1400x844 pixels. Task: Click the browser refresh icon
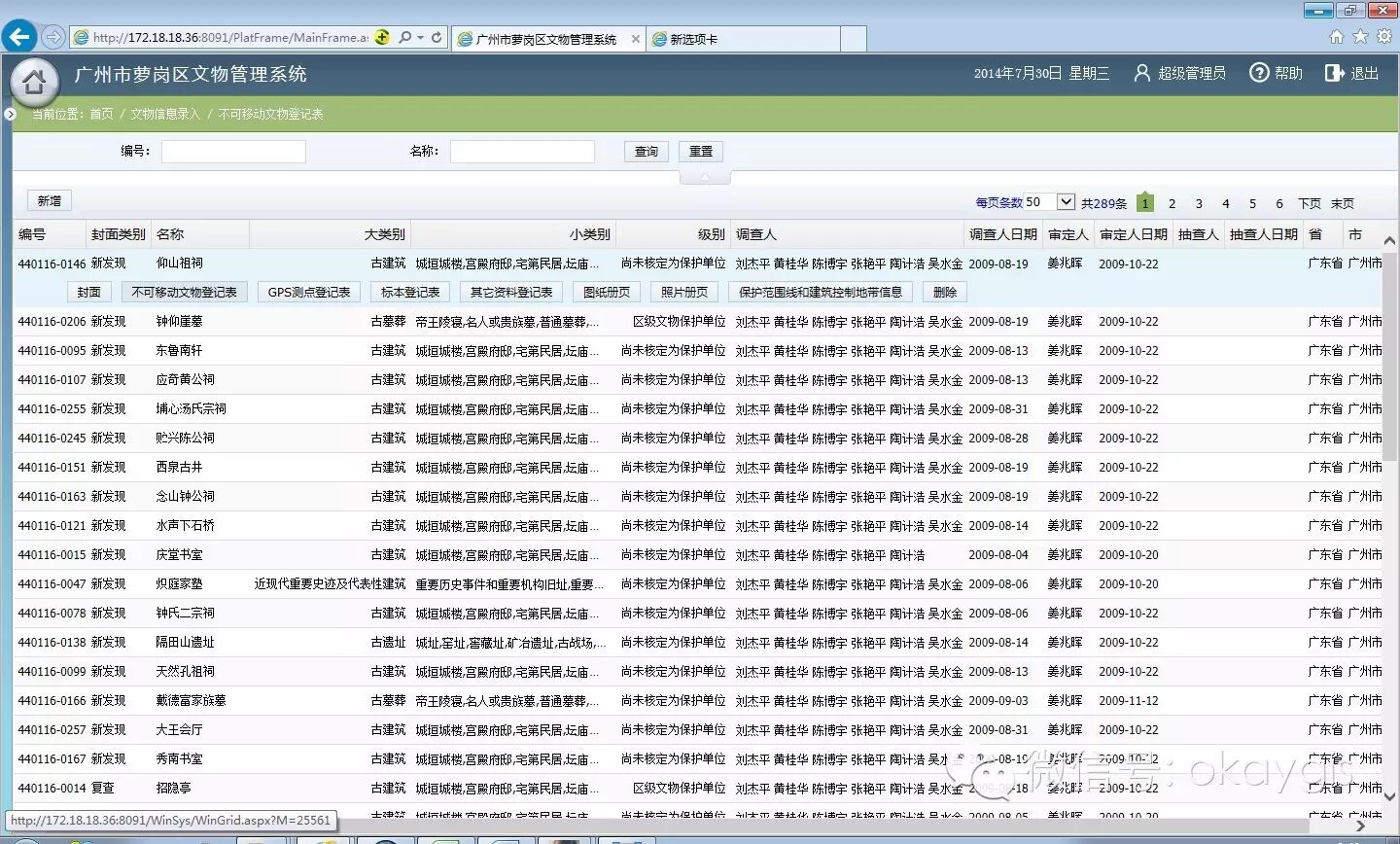click(437, 38)
